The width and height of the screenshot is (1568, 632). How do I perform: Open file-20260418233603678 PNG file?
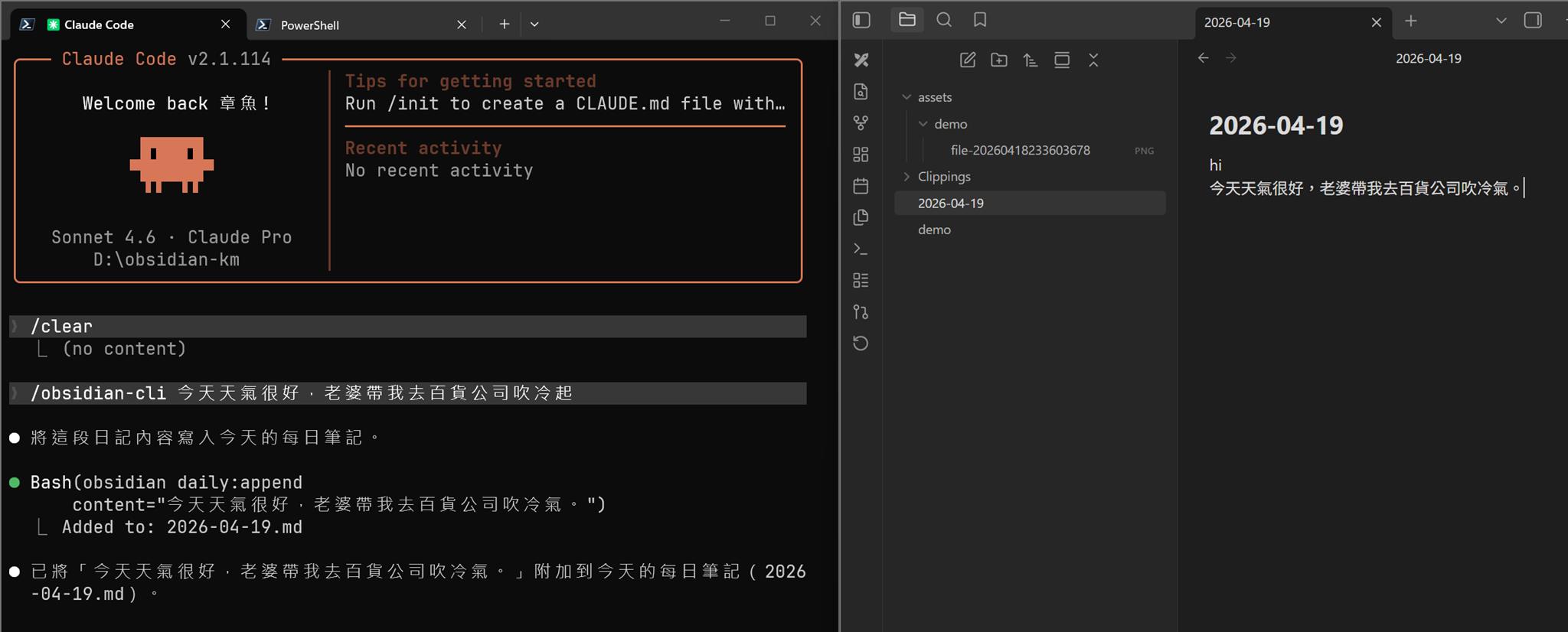point(1020,151)
